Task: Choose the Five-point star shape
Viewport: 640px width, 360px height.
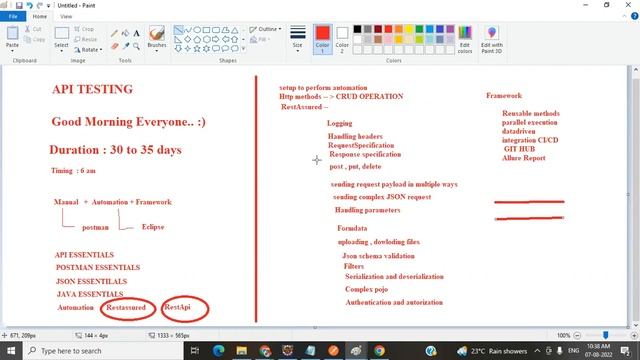Action: [197, 49]
